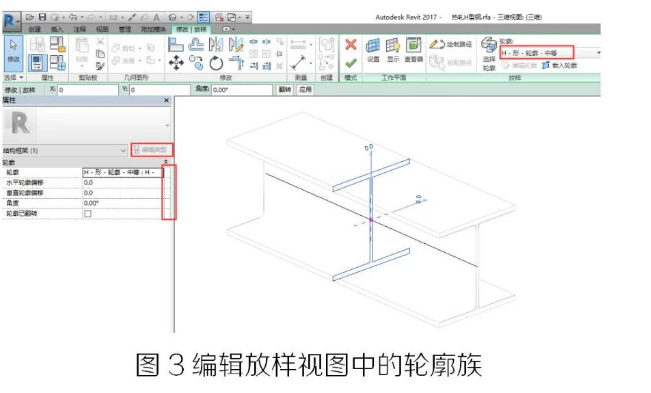Click the Mirror - Pick Axis icon
Image resolution: width=651 pixels, height=393 pixels.
[x=216, y=44]
